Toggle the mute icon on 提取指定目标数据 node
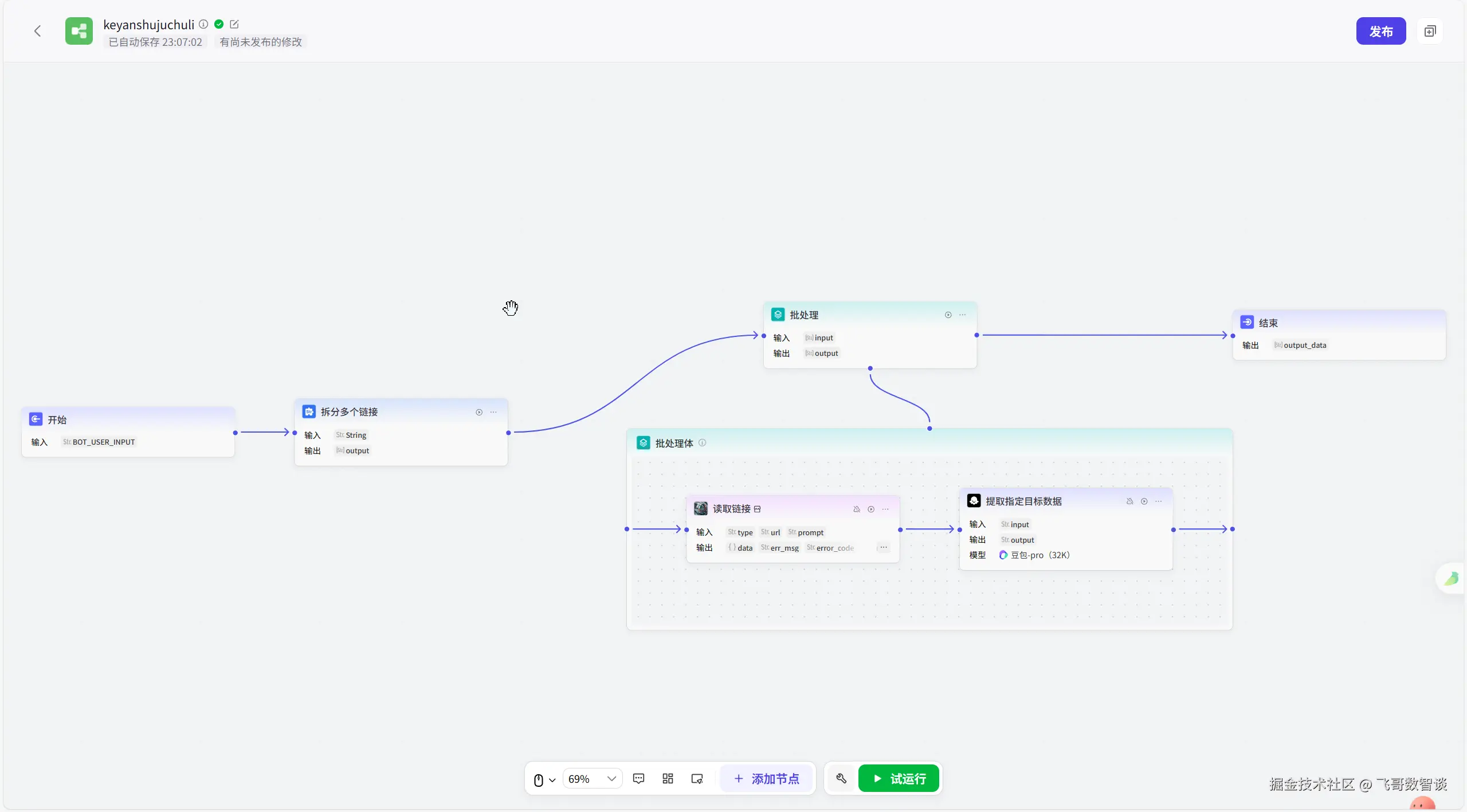 pos(1129,501)
